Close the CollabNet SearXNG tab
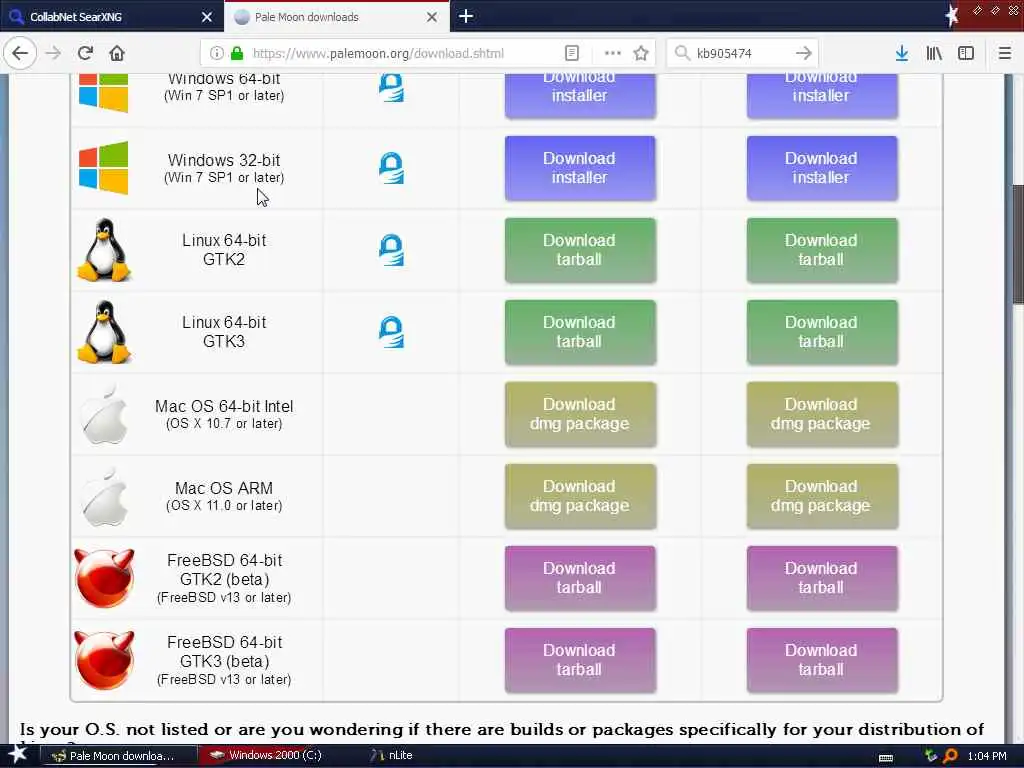The width and height of the screenshot is (1024, 768). [206, 17]
